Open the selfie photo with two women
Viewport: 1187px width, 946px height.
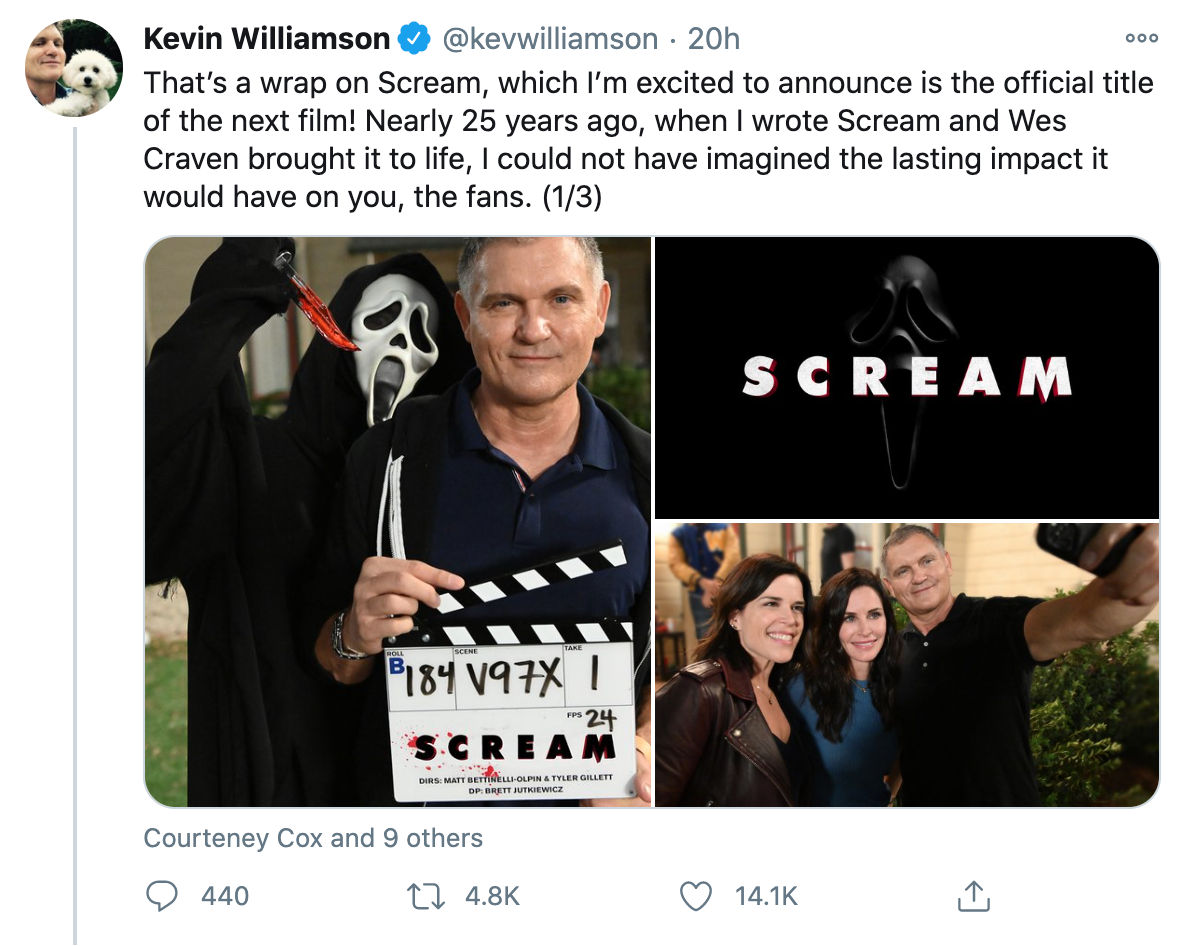907,664
